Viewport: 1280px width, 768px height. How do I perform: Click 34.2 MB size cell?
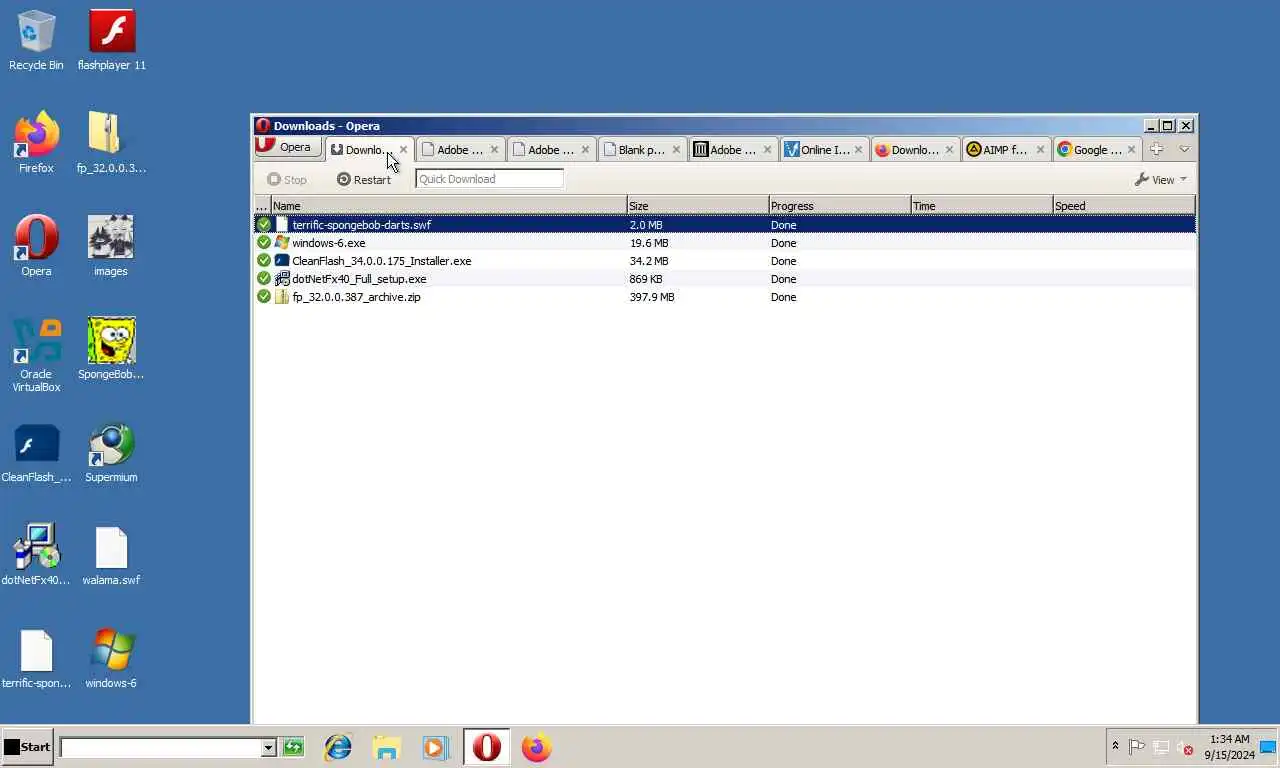(649, 261)
